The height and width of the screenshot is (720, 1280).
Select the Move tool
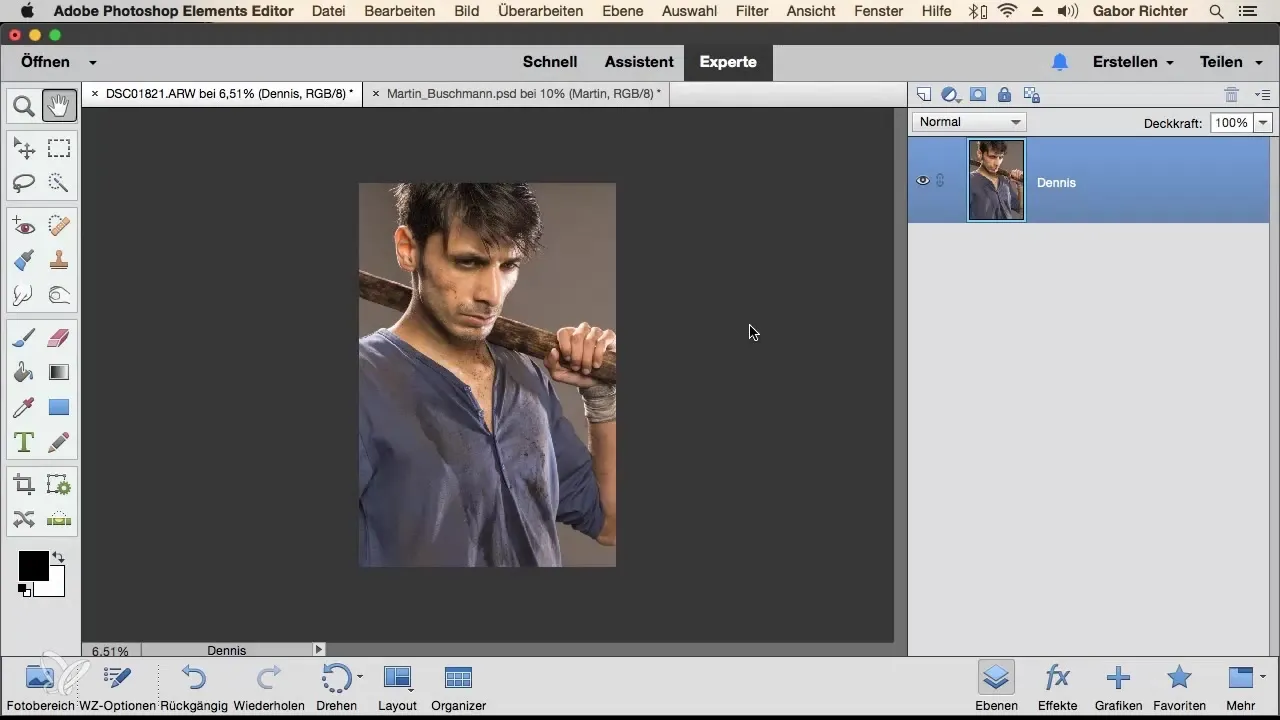tap(24, 149)
